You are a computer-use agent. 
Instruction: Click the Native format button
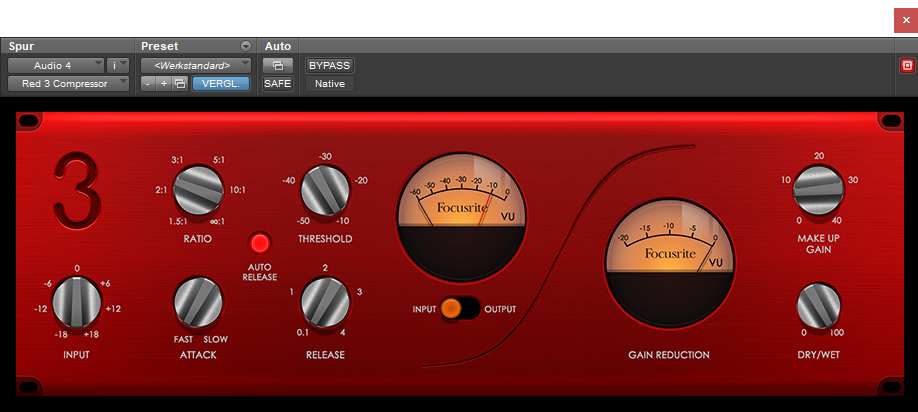(330, 84)
